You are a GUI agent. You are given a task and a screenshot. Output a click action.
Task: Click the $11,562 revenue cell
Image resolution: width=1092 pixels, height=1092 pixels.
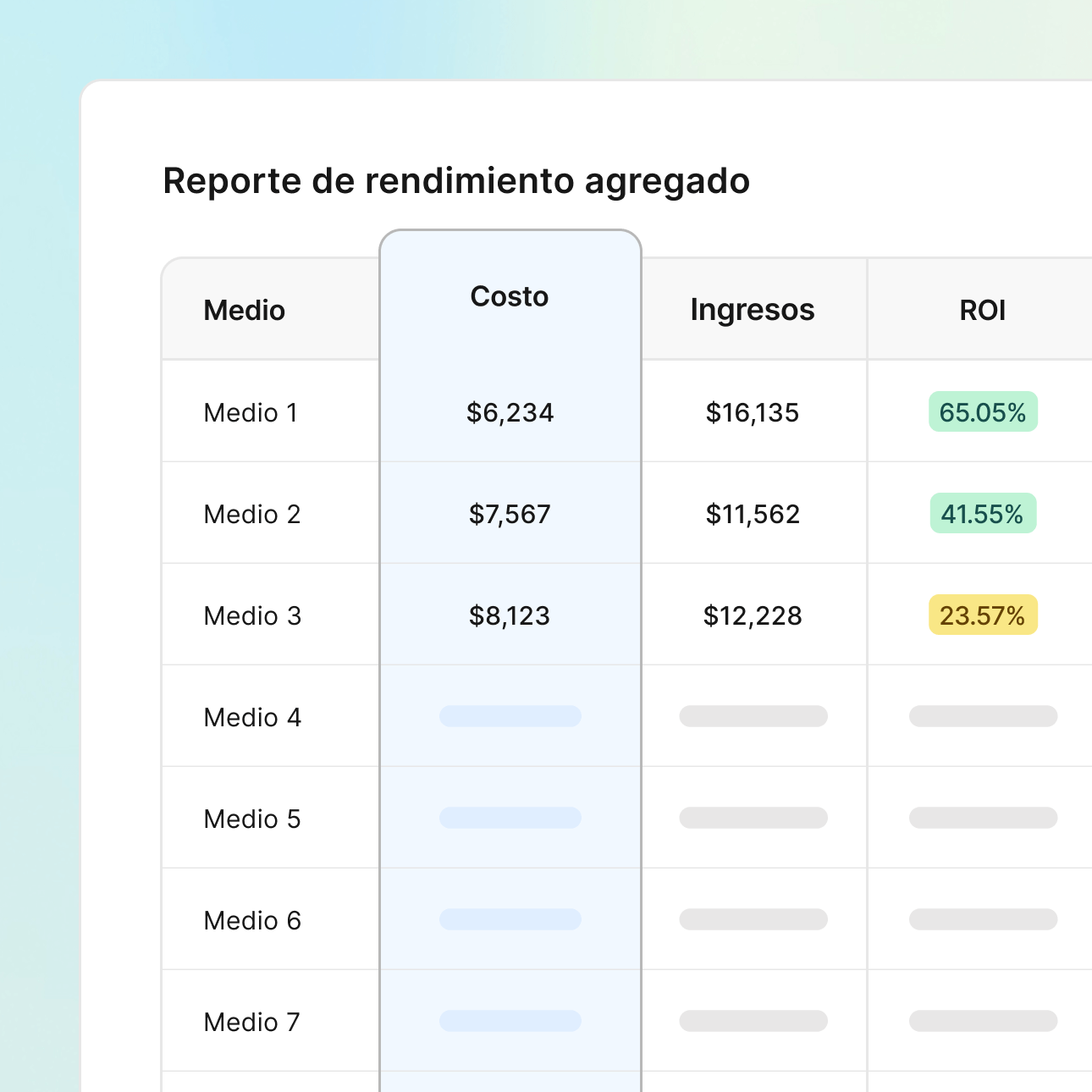pos(753,514)
